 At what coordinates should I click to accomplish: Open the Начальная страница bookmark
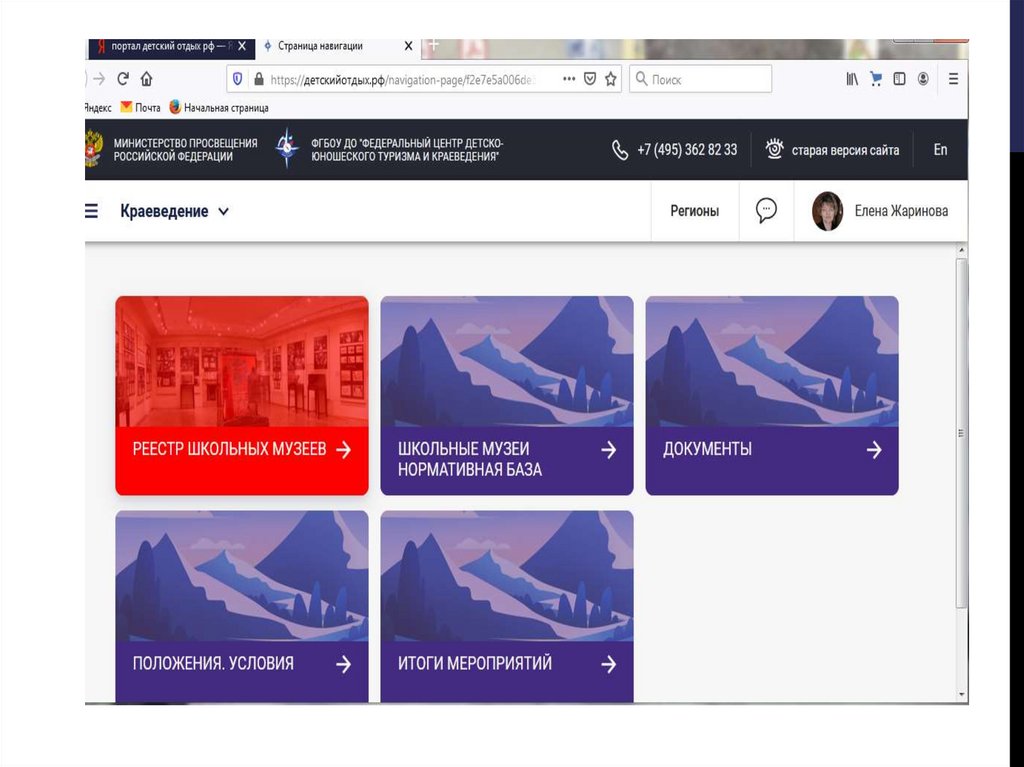coord(219,107)
